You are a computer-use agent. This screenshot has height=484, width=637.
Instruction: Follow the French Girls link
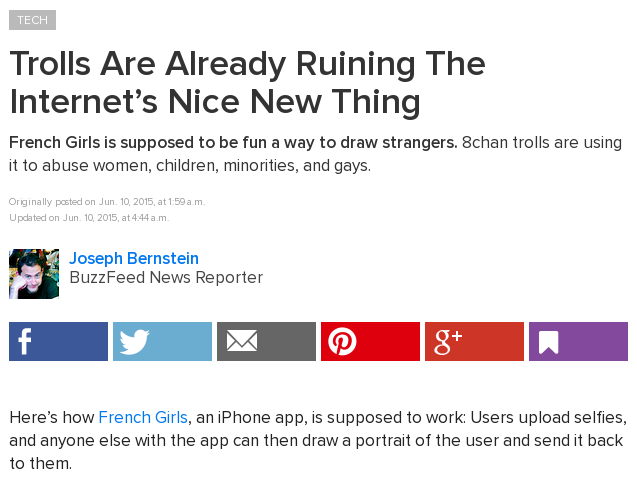pyautogui.click(x=143, y=417)
